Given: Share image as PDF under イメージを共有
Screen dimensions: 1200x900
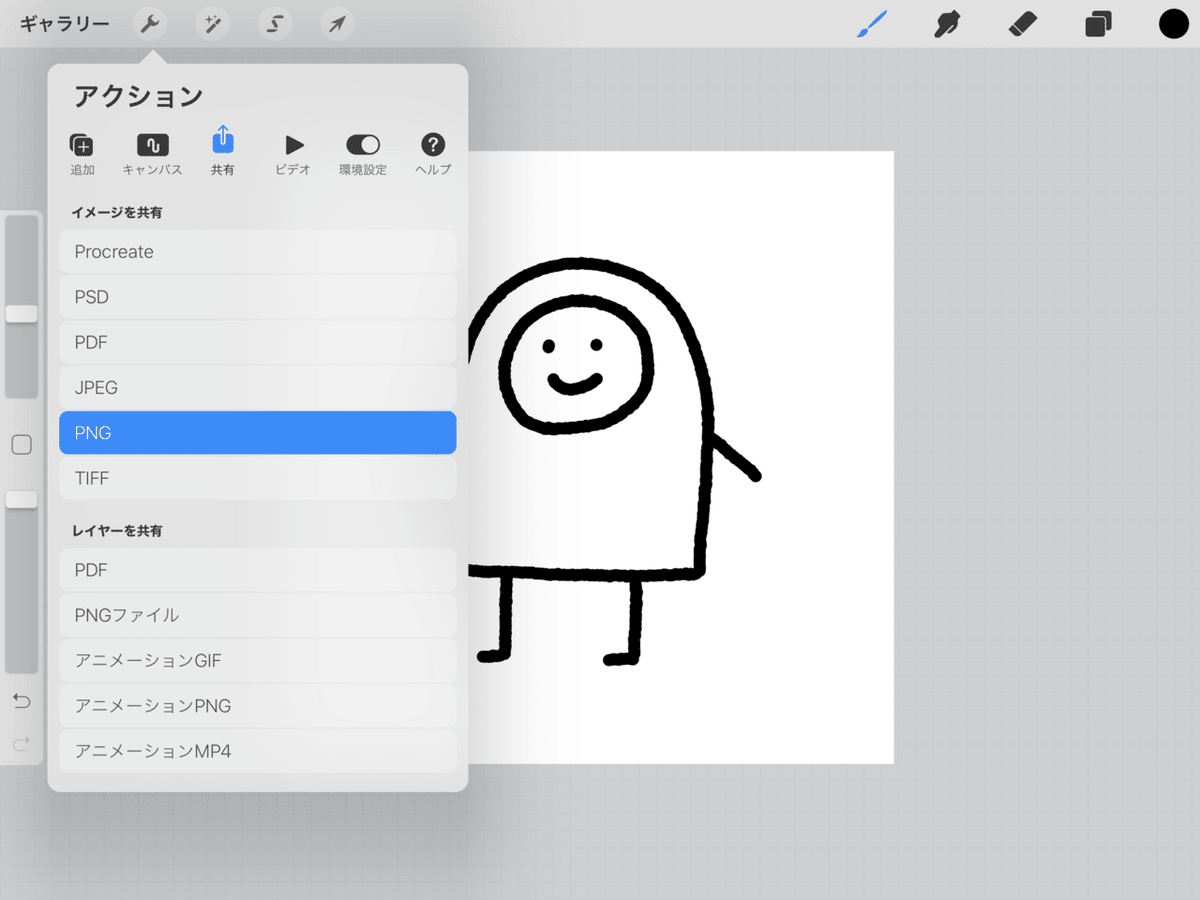Looking at the screenshot, I should pyautogui.click(x=258, y=342).
